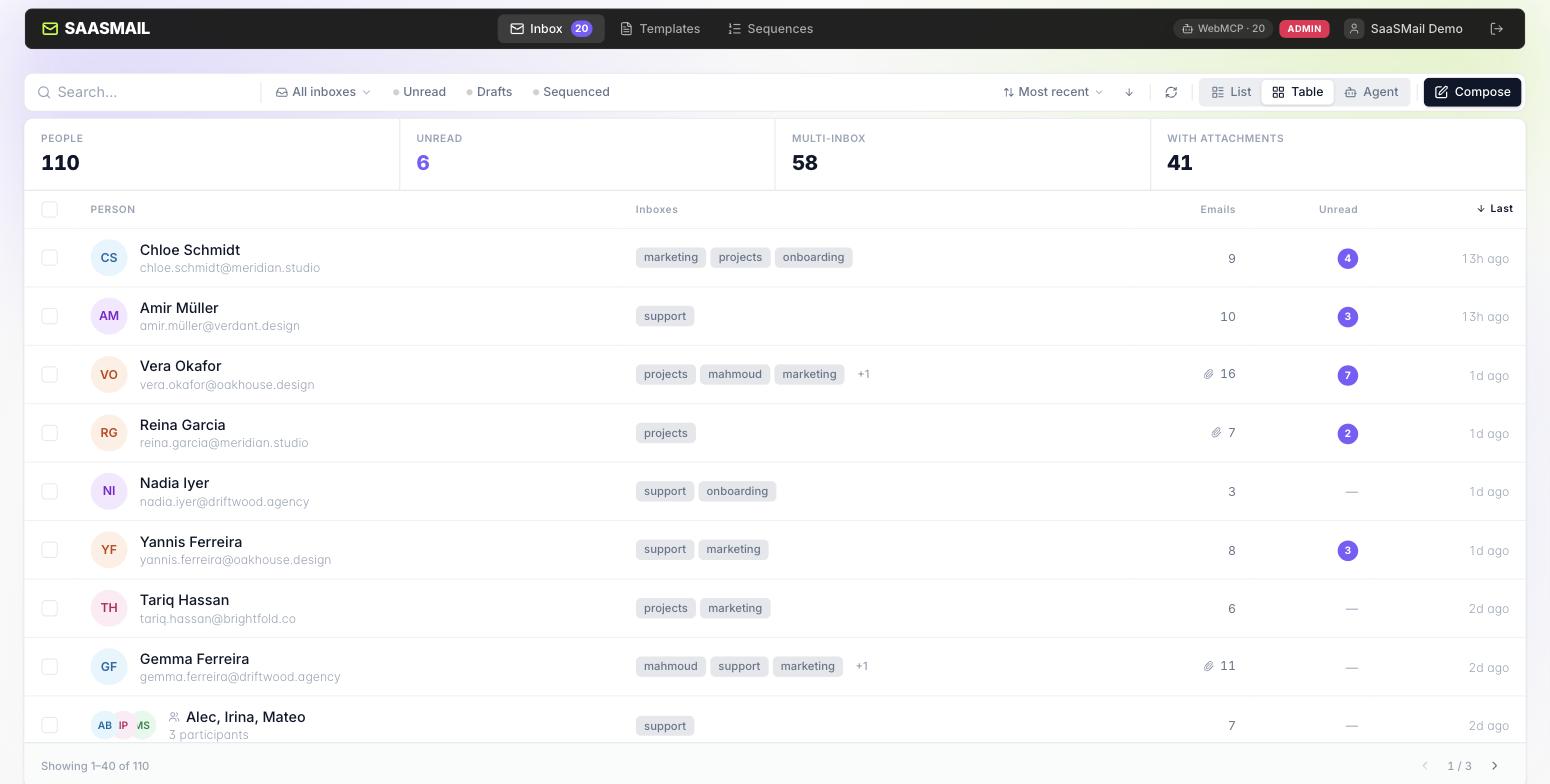Sort by the Last column header
The image size is (1550, 784).
pos(1494,209)
